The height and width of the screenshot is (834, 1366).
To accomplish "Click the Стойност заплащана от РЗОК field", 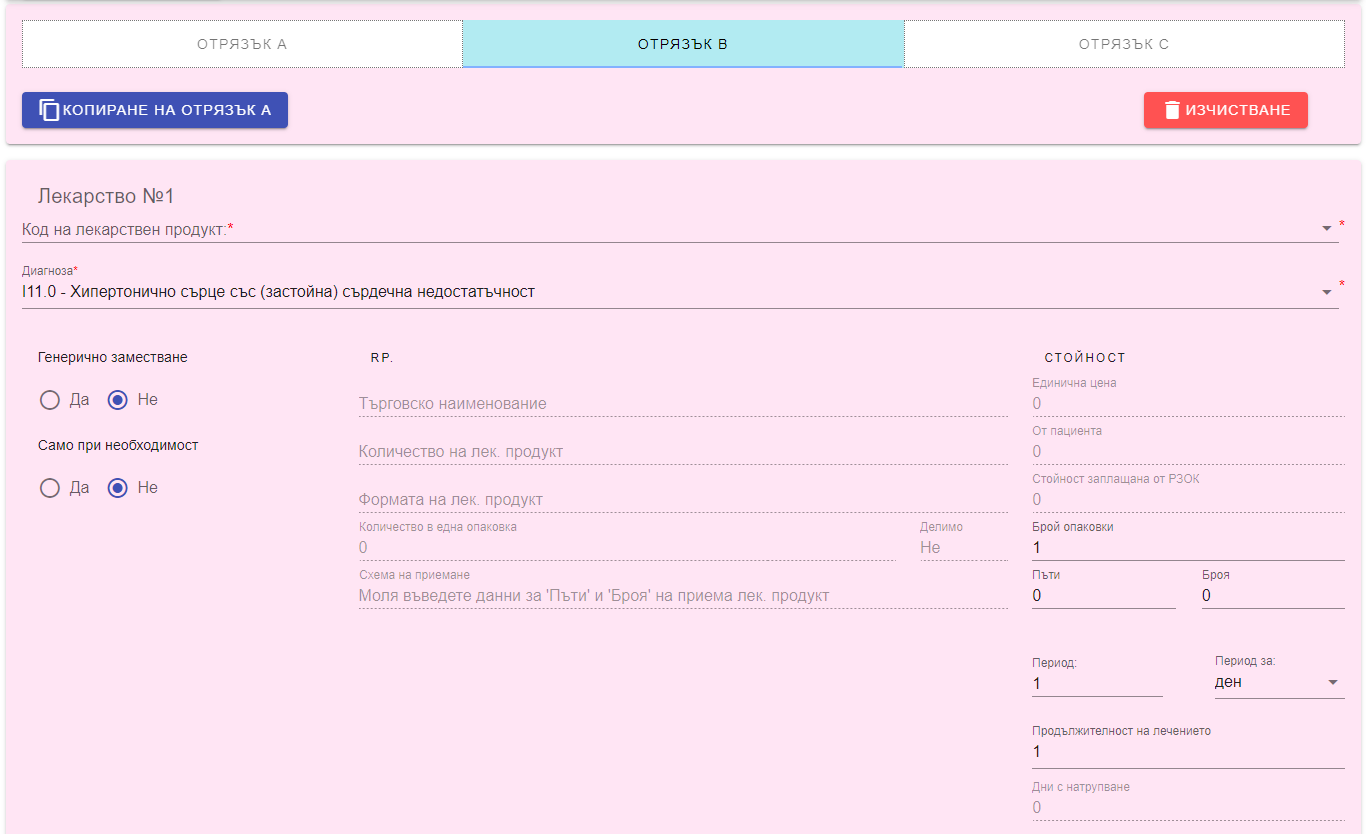I will click(1188, 500).
